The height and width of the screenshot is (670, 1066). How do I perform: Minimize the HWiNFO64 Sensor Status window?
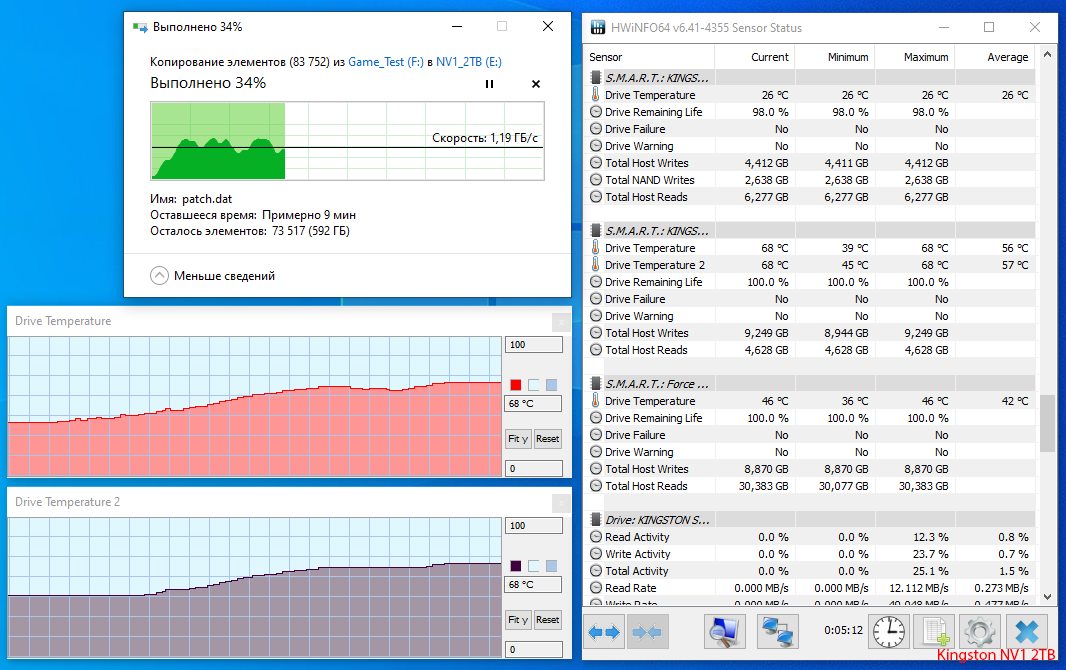(944, 27)
